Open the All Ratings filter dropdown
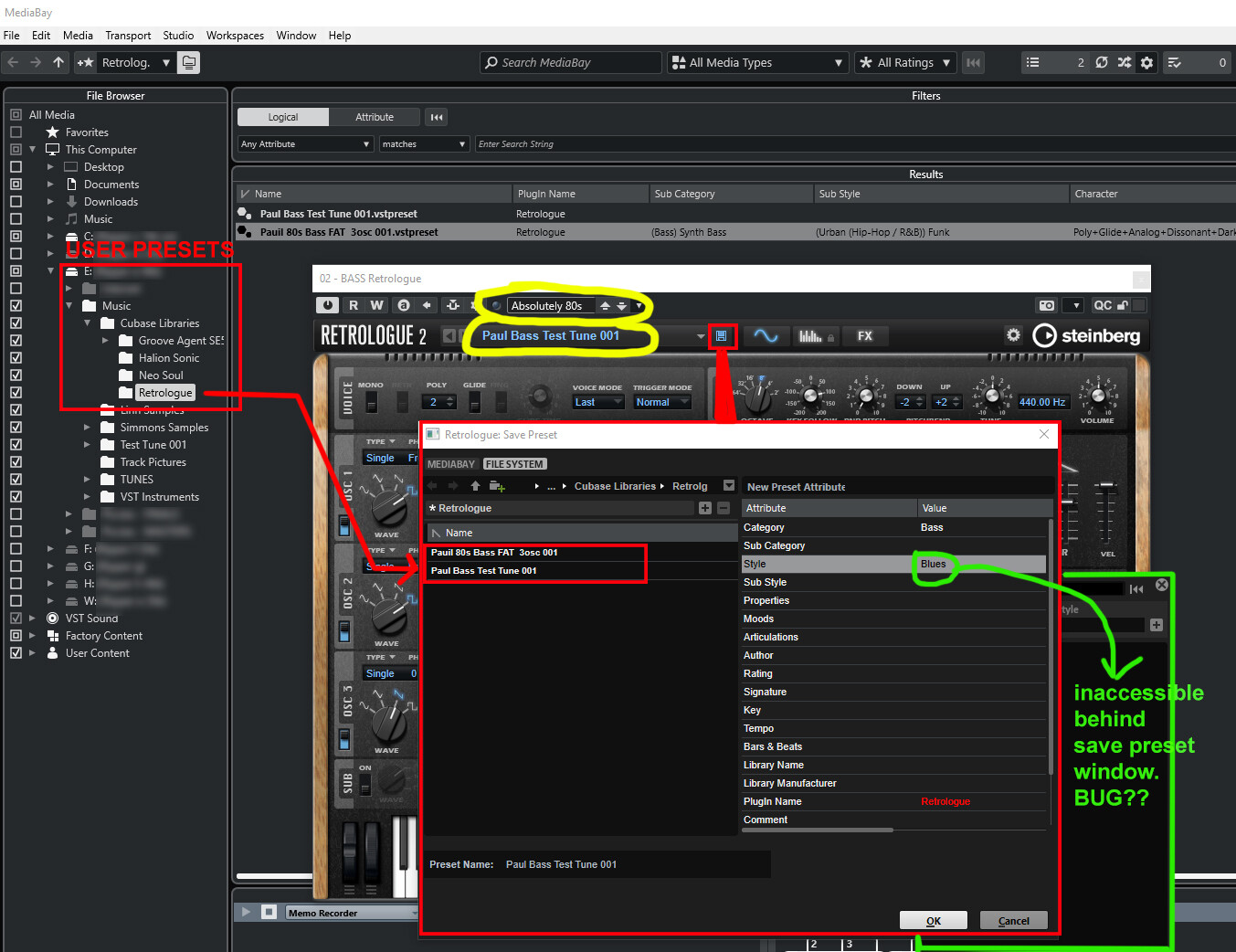 pos(904,62)
